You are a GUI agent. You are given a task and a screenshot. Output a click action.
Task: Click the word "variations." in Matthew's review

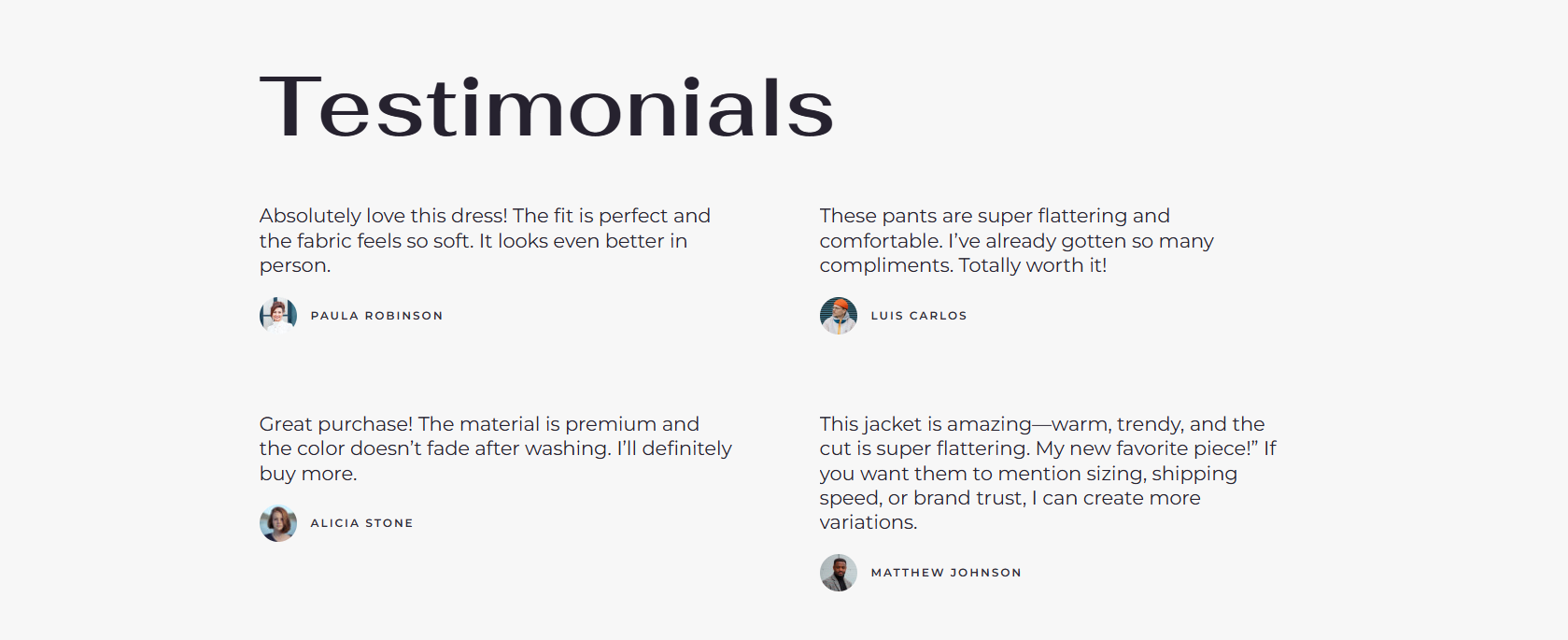coord(869,522)
